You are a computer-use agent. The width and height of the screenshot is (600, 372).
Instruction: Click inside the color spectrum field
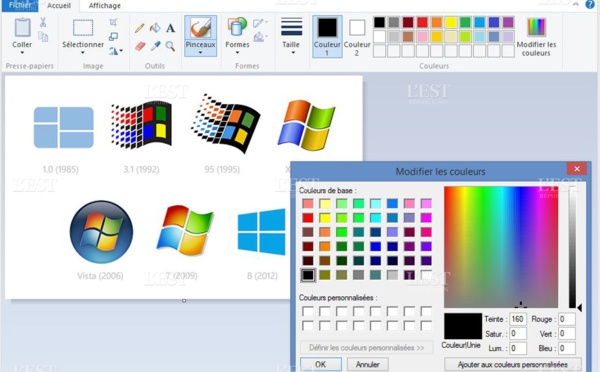[x=501, y=247]
